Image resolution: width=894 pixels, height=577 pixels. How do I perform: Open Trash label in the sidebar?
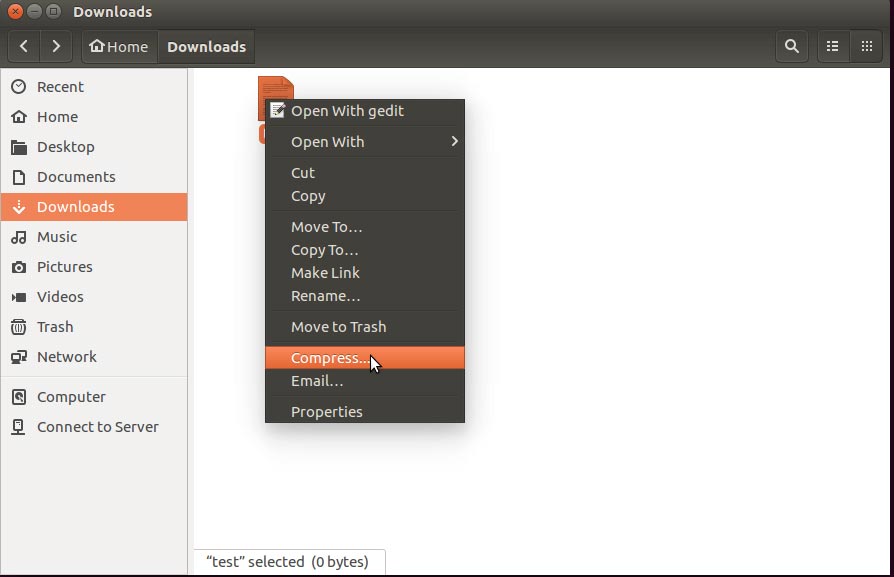[55, 327]
